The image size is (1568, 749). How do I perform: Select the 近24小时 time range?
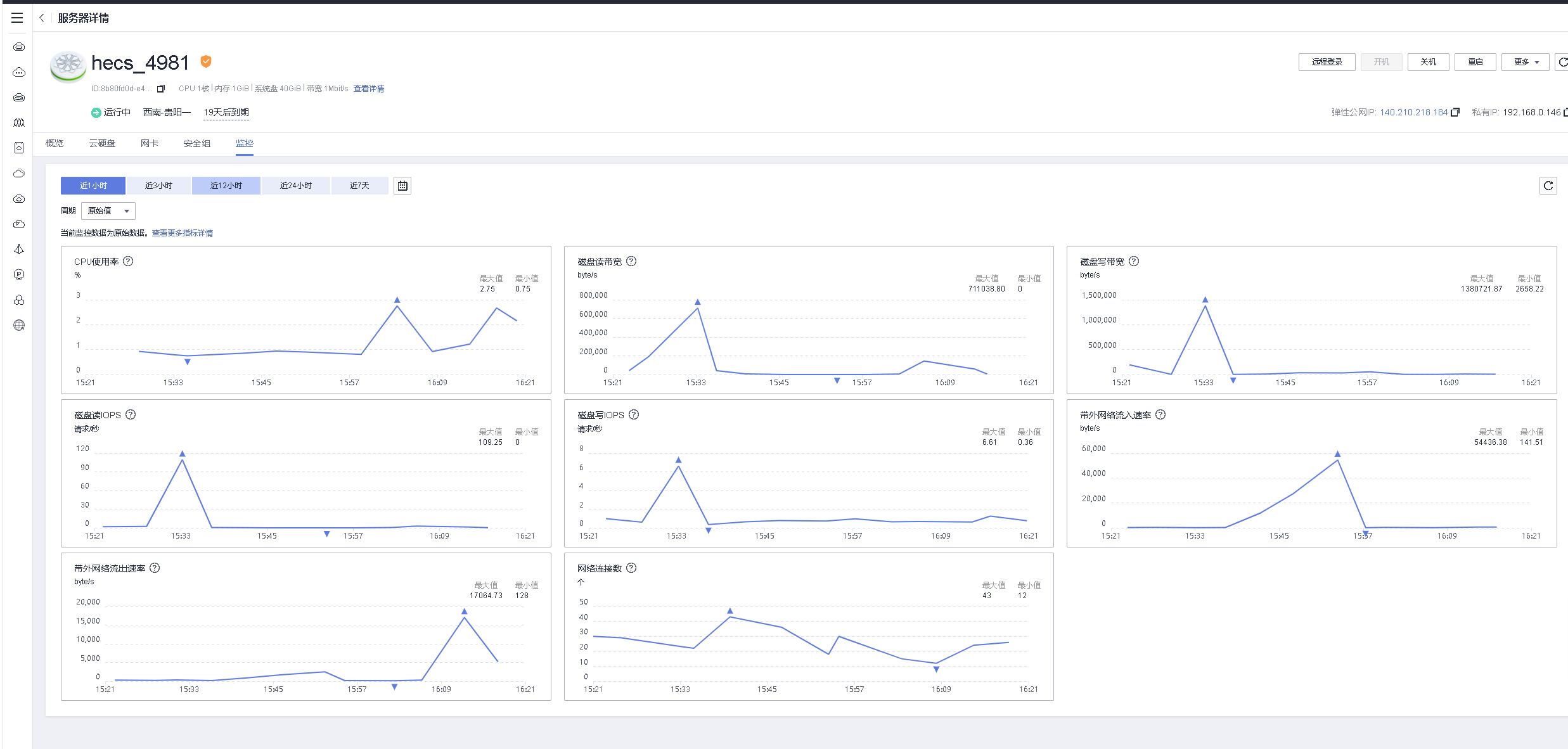pyautogui.click(x=295, y=186)
